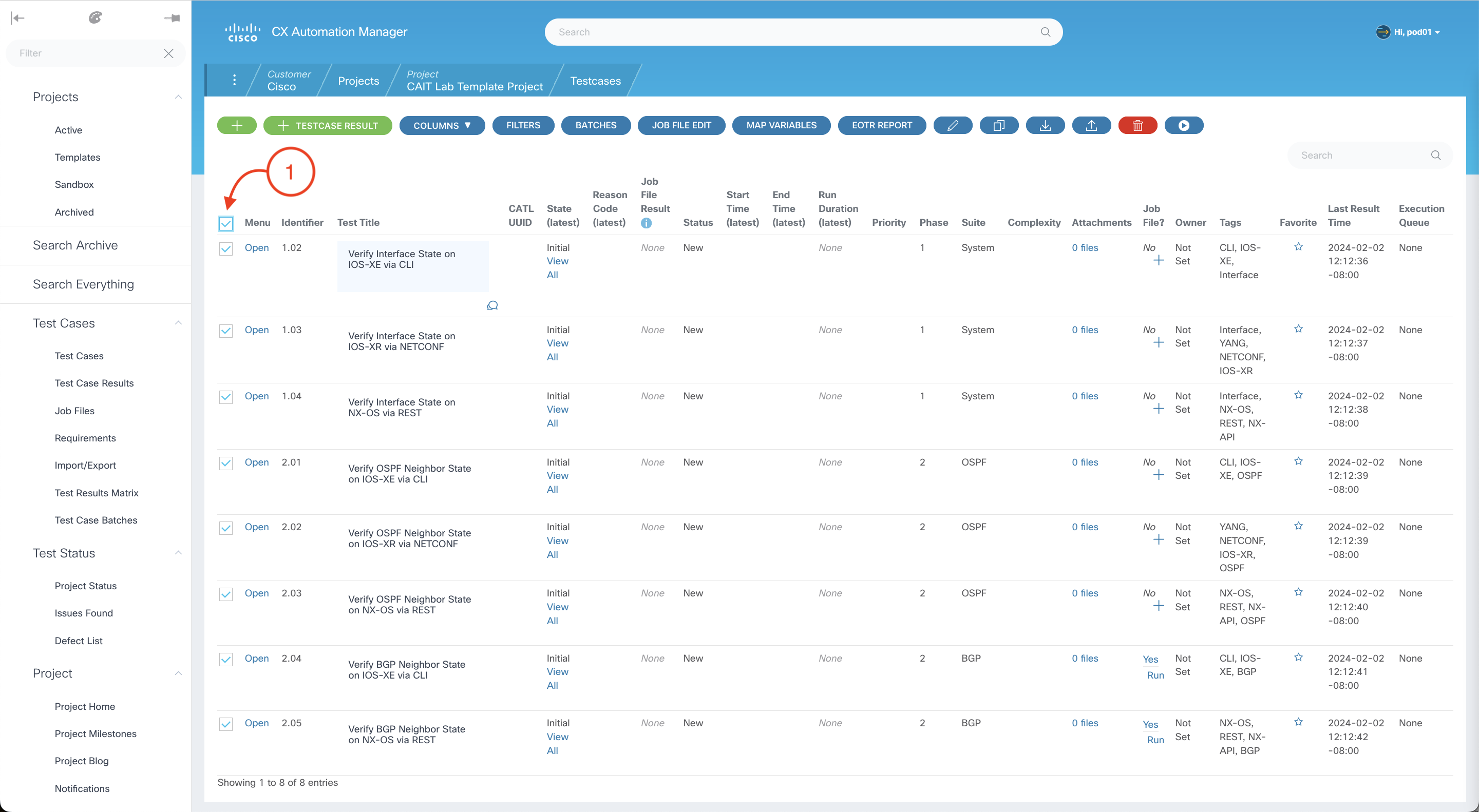The width and height of the screenshot is (1479, 812).
Task: Click the EOTR REPORT button
Action: point(881,125)
